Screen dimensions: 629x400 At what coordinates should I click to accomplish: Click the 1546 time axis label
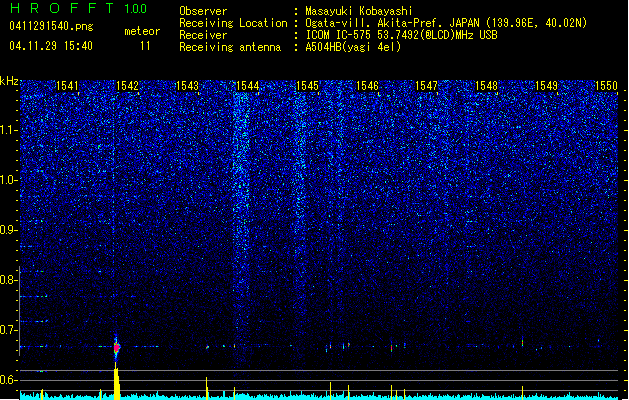367,86
